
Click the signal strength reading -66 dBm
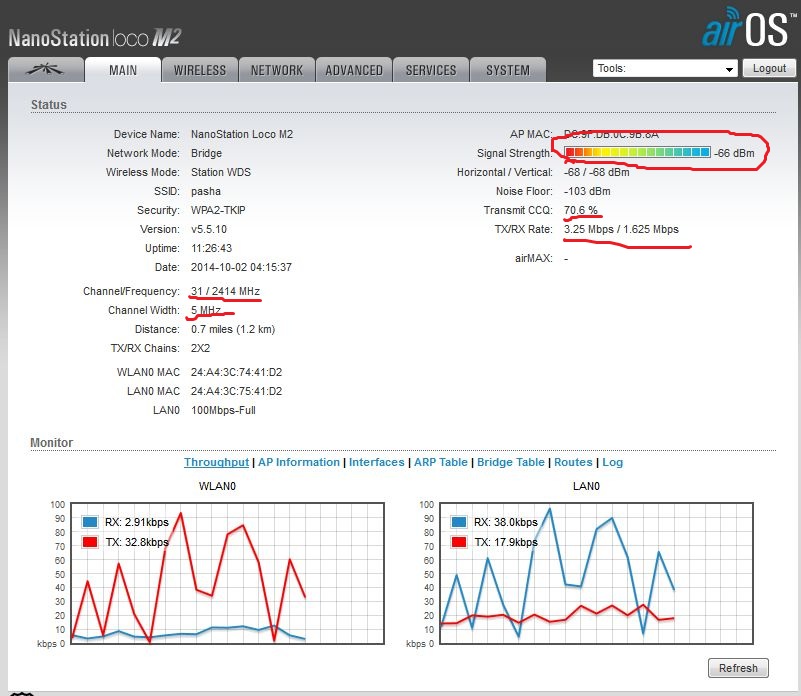point(734,153)
